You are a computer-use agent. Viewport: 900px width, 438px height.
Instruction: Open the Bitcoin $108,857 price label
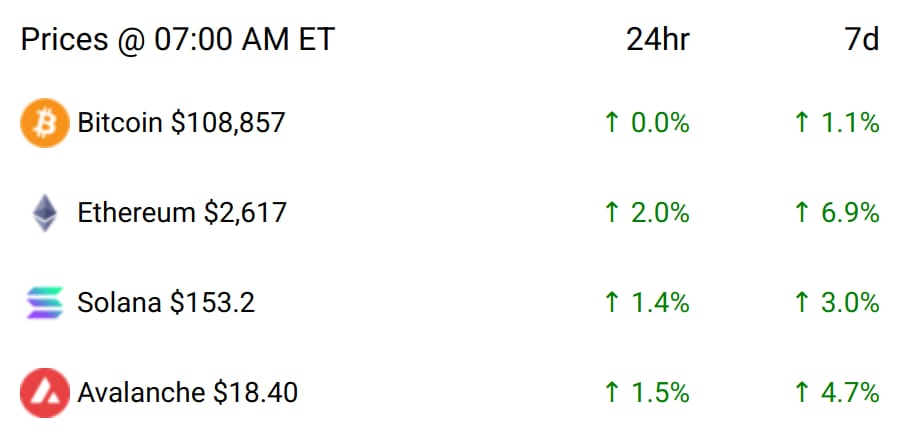[181, 123]
